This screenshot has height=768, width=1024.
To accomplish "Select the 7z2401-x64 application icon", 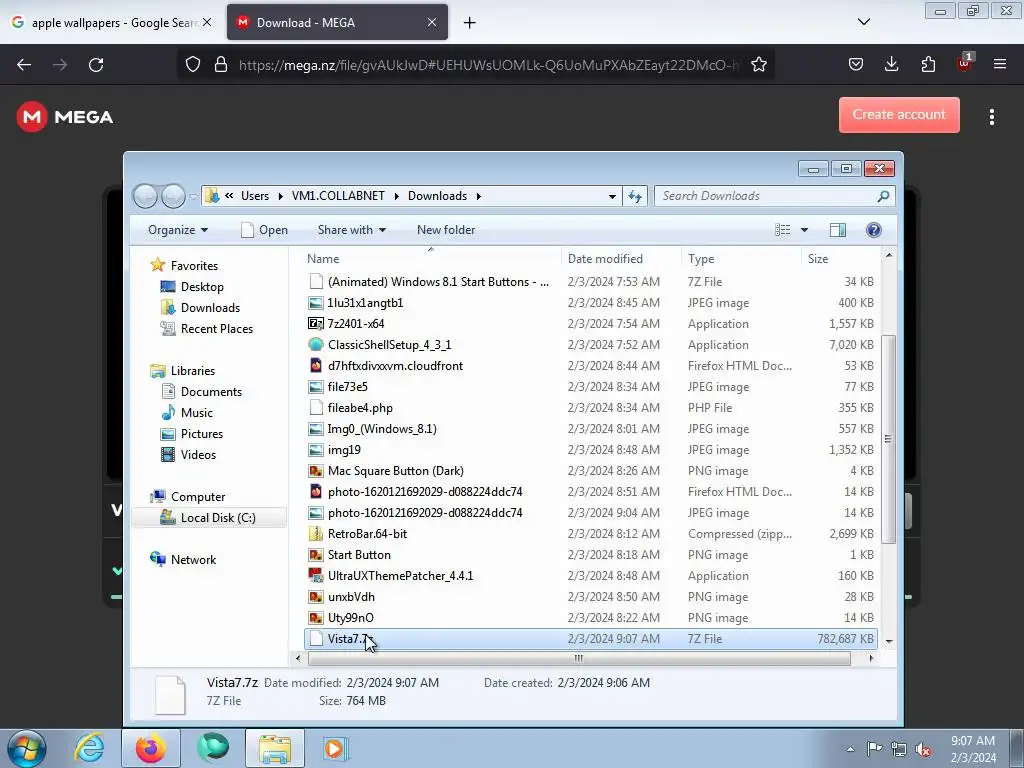I will [x=315, y=324].
